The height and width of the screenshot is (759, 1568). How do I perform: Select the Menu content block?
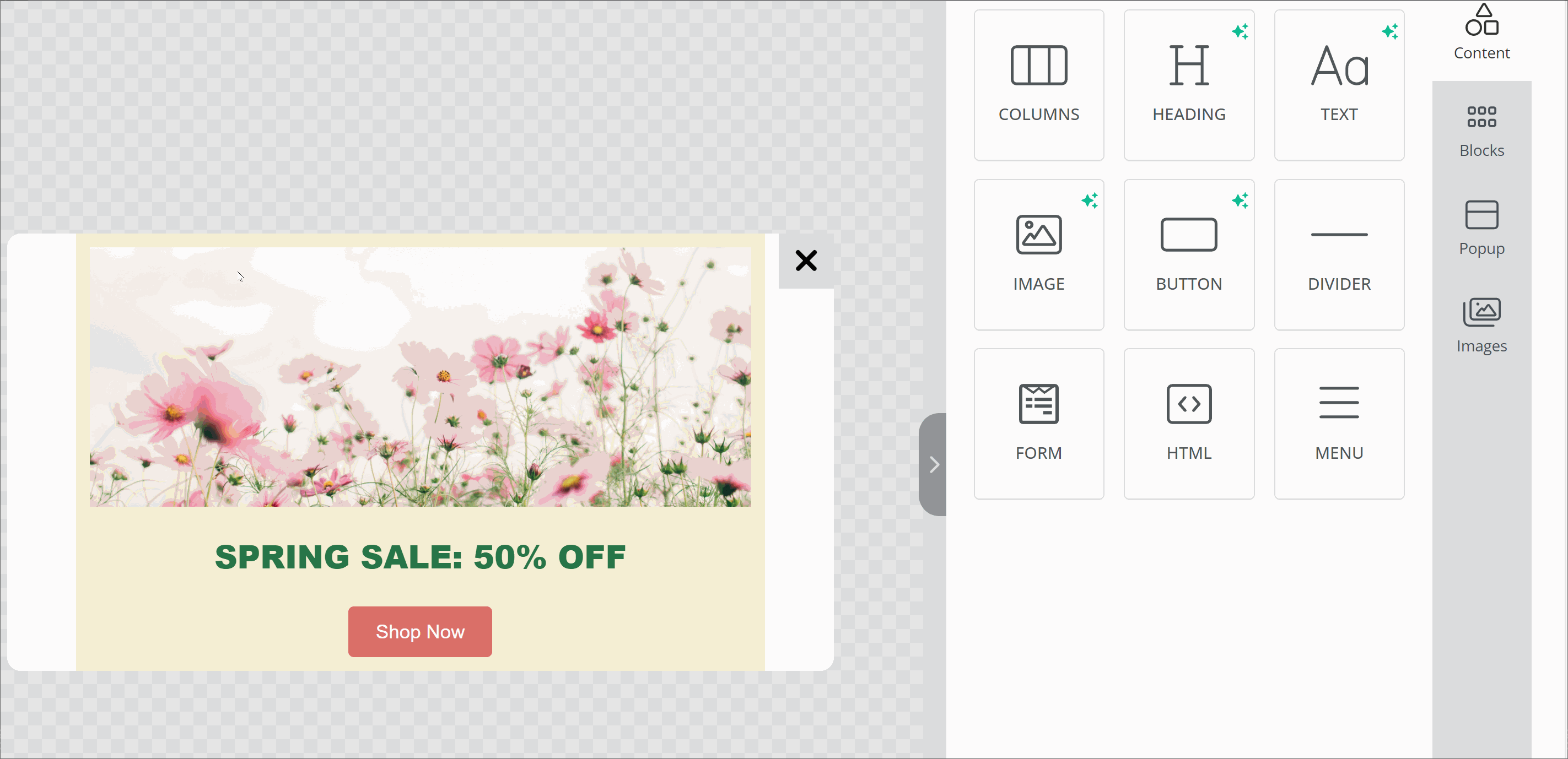(1339, 423)
